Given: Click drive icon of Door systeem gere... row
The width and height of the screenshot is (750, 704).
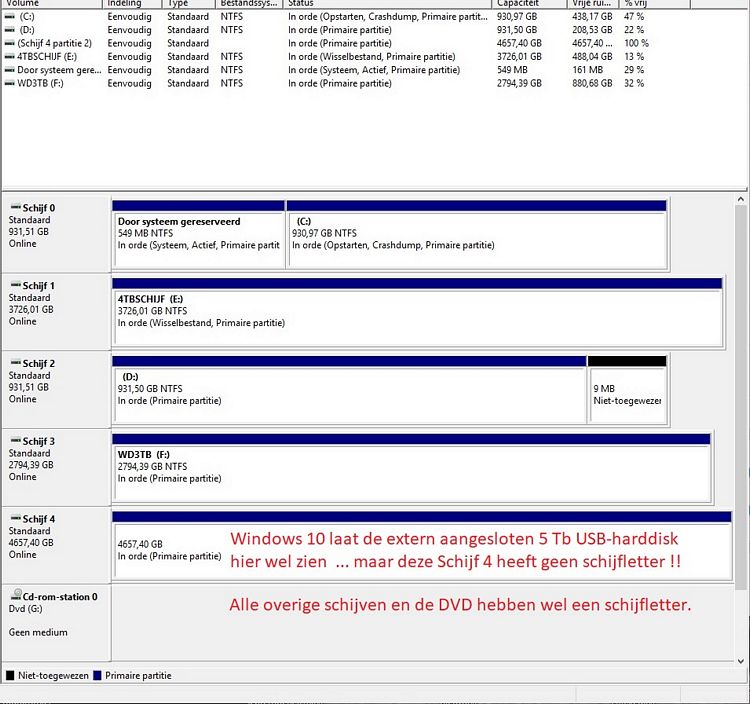Looking at the screenshot, I should (x=10, y=70).
